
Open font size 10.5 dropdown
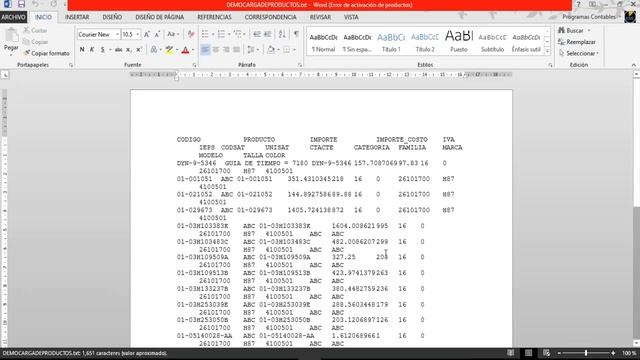pos(138,35)
